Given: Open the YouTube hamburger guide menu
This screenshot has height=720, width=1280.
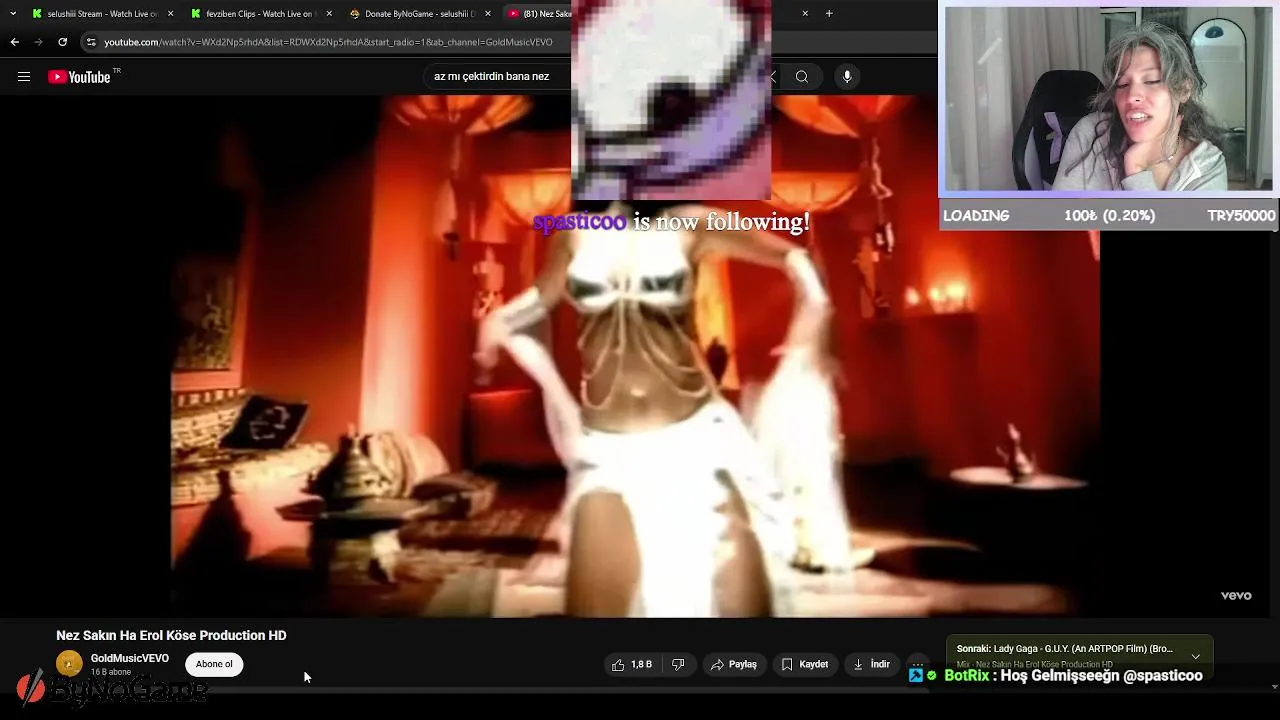Looking at the screenshot, I should click(24, 77).
